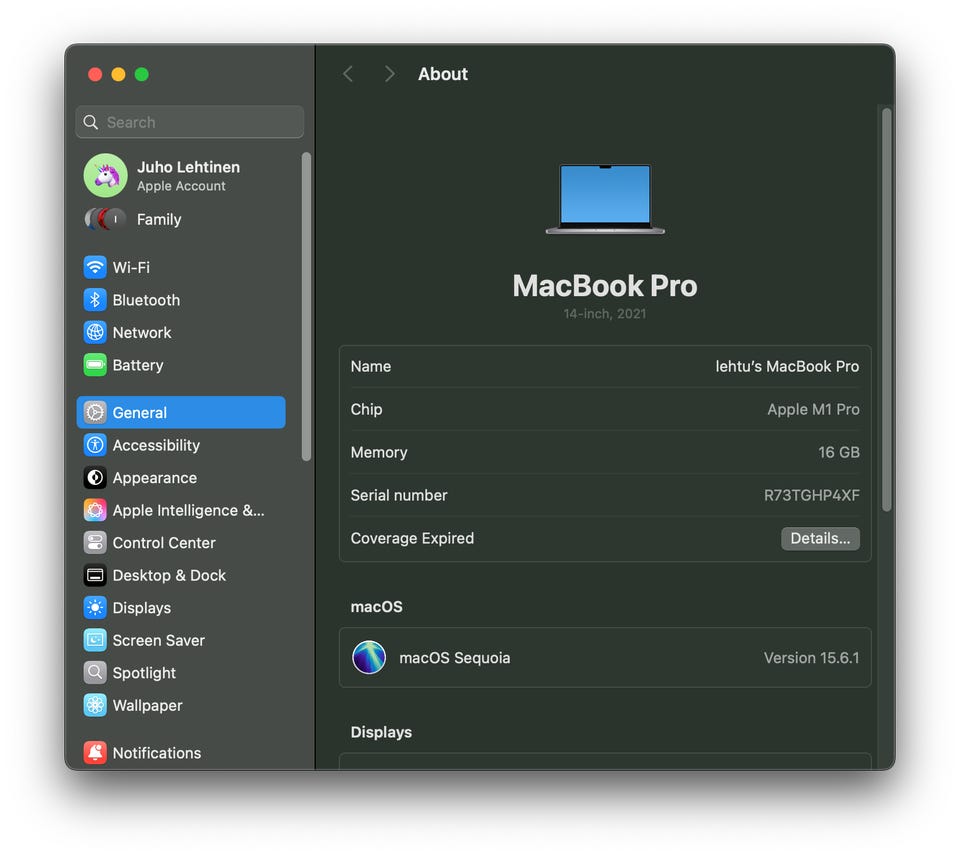The width and height of the screenshot is (960, 856).
Task: Click the Displays section heading
Action: (x=381, y=732)
